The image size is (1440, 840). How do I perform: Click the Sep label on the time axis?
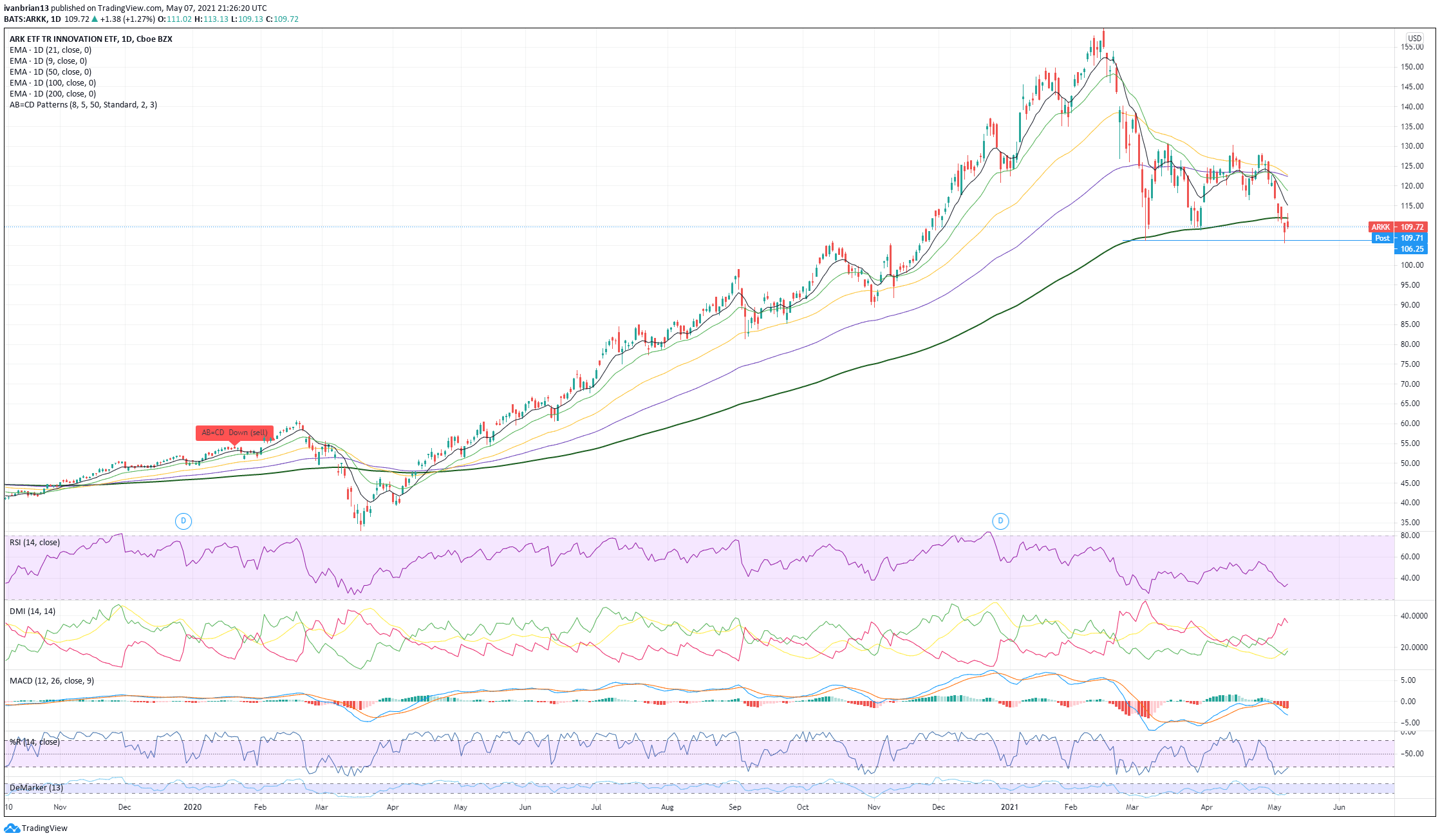click(735, 807)
